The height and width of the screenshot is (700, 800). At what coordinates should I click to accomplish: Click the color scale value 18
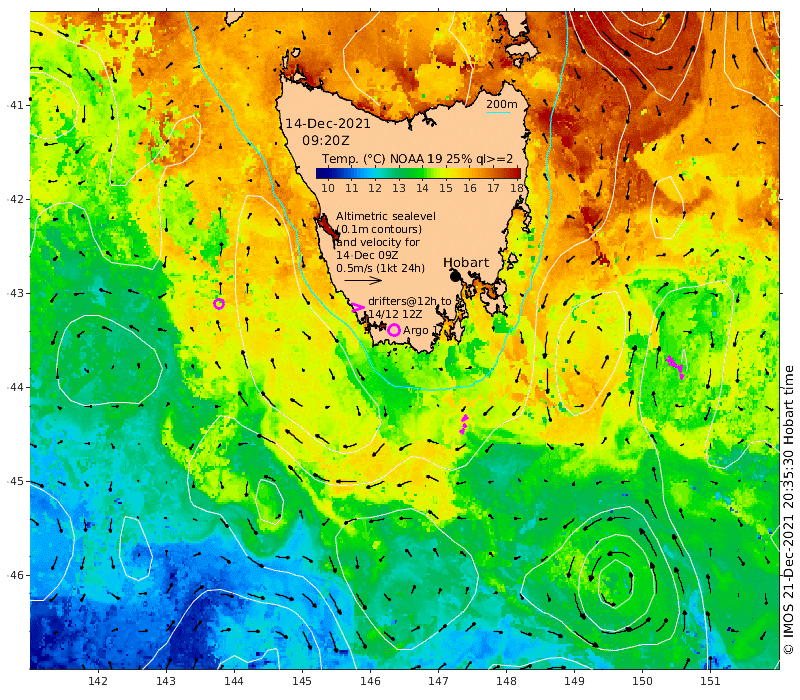click(517, 188)
